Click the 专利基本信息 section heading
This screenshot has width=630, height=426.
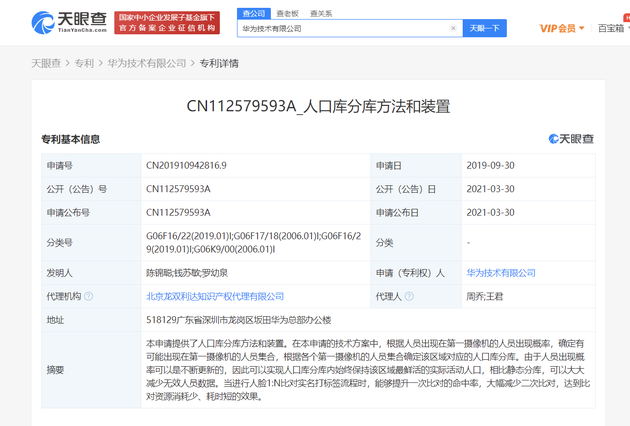(x=70, y=139)
